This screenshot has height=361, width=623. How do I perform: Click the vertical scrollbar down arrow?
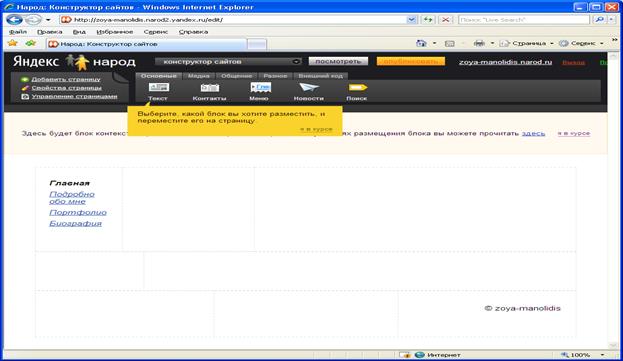pyautogui.click(x=613, y=345)
